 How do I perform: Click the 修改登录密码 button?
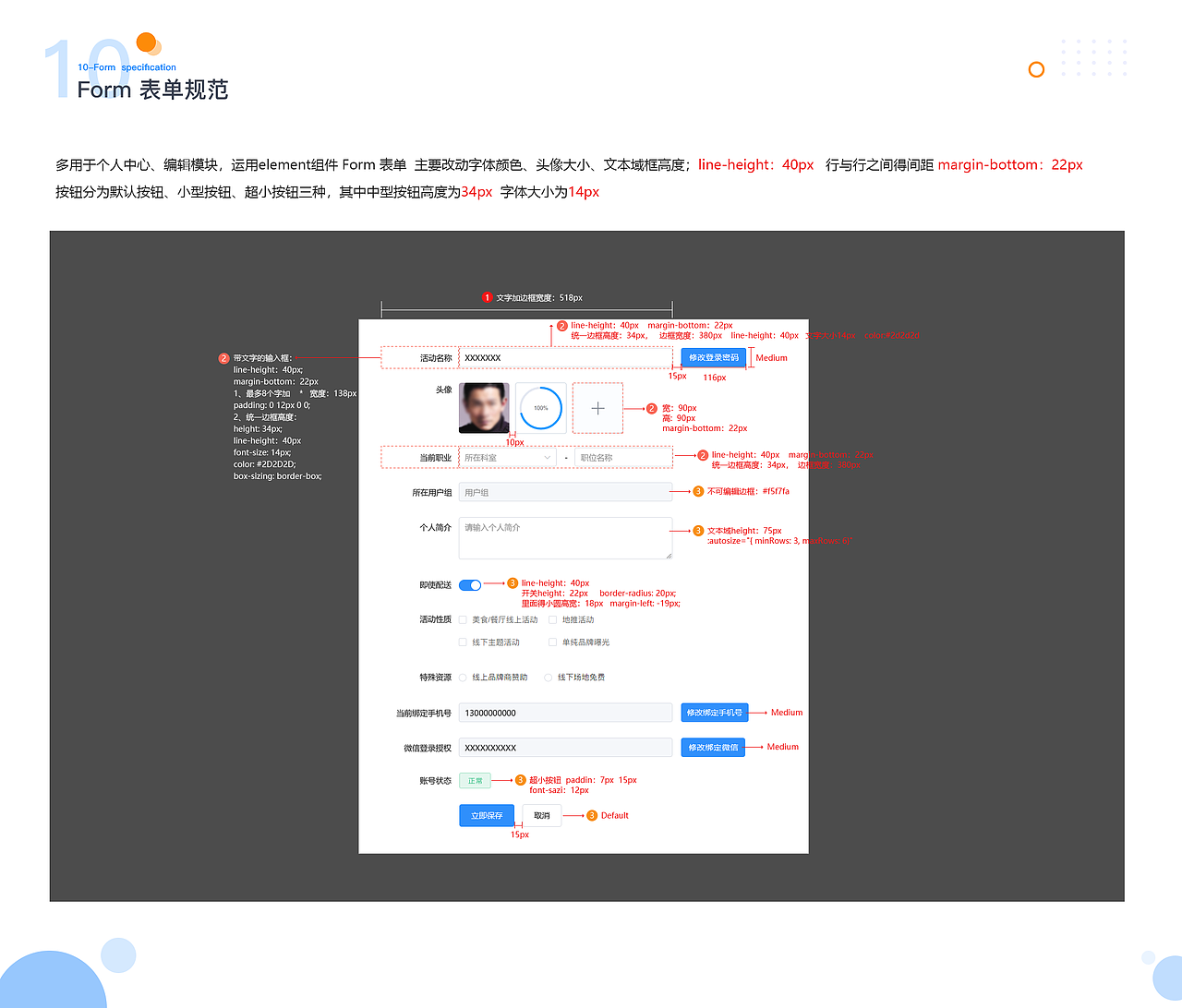[714, 358]
